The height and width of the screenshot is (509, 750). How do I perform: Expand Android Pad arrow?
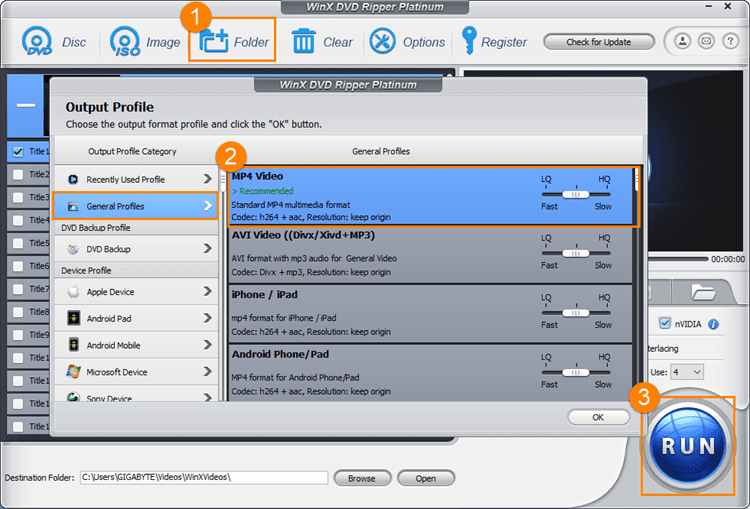(x=208, y=318)
